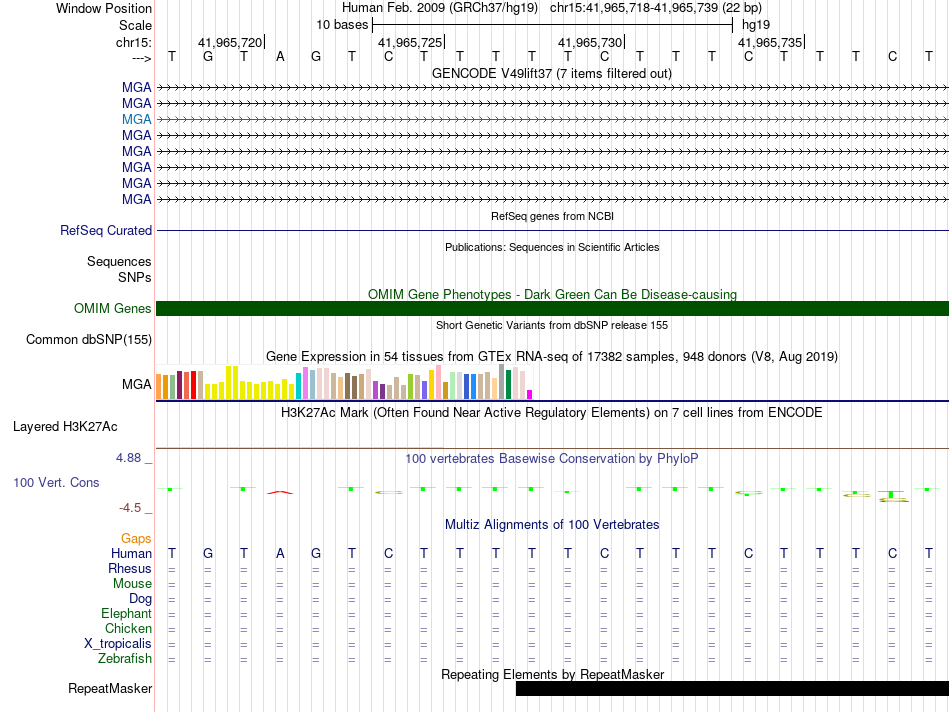Select the Human alignment row label
This screenshot has height=712, width=950.
(131, 553)
